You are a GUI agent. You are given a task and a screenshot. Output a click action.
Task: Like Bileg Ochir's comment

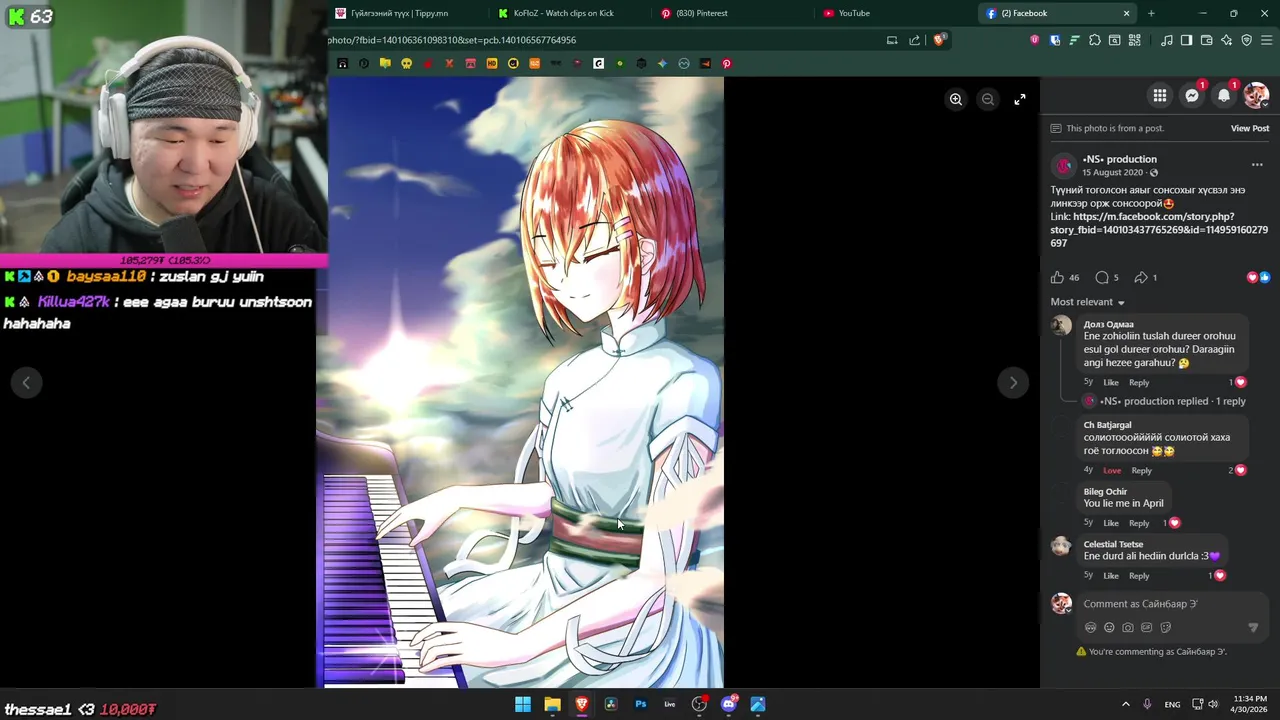1110,523
